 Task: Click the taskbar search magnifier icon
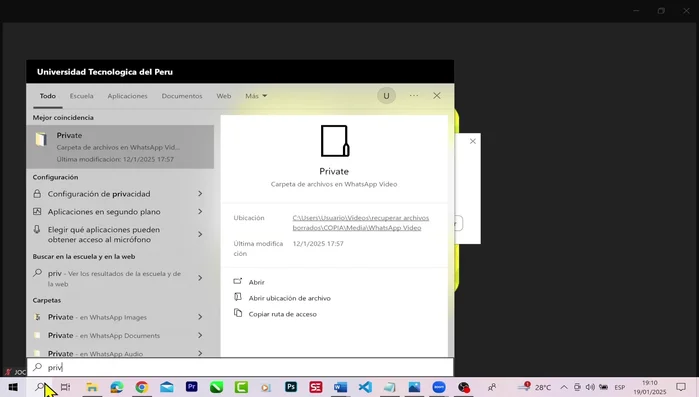pyautogui.click(x=40, y=387)
